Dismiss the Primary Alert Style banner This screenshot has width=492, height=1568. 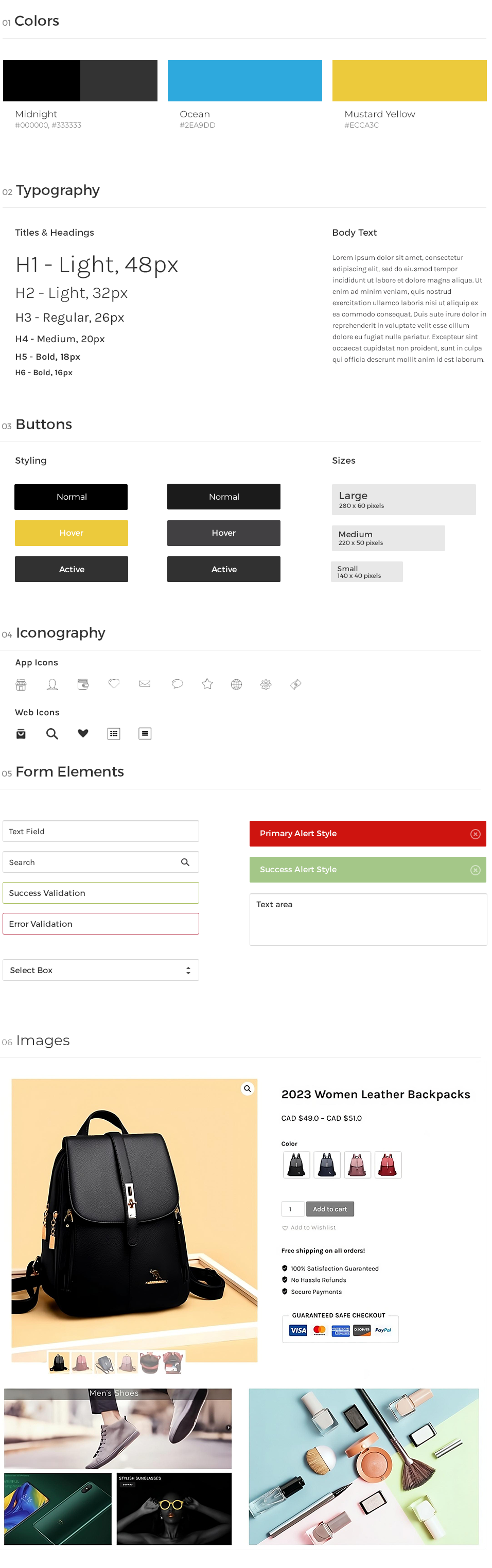coord(475,834)
